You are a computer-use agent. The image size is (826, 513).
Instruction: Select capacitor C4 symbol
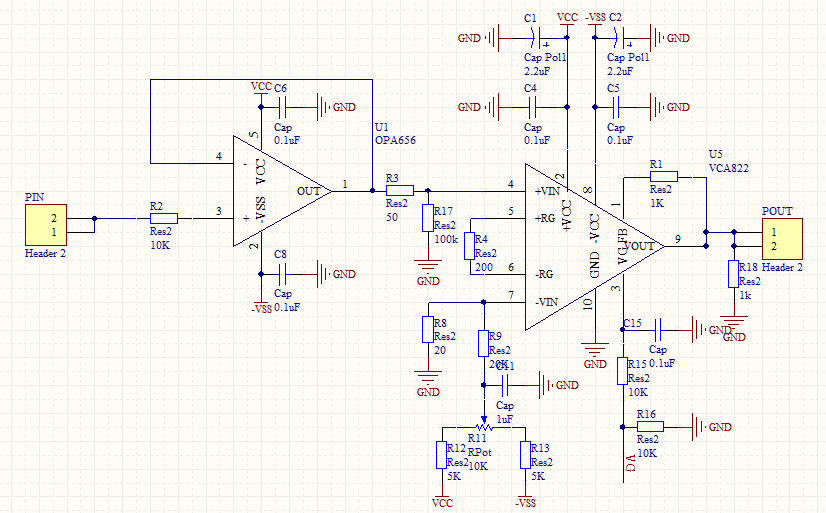(532, 107)
